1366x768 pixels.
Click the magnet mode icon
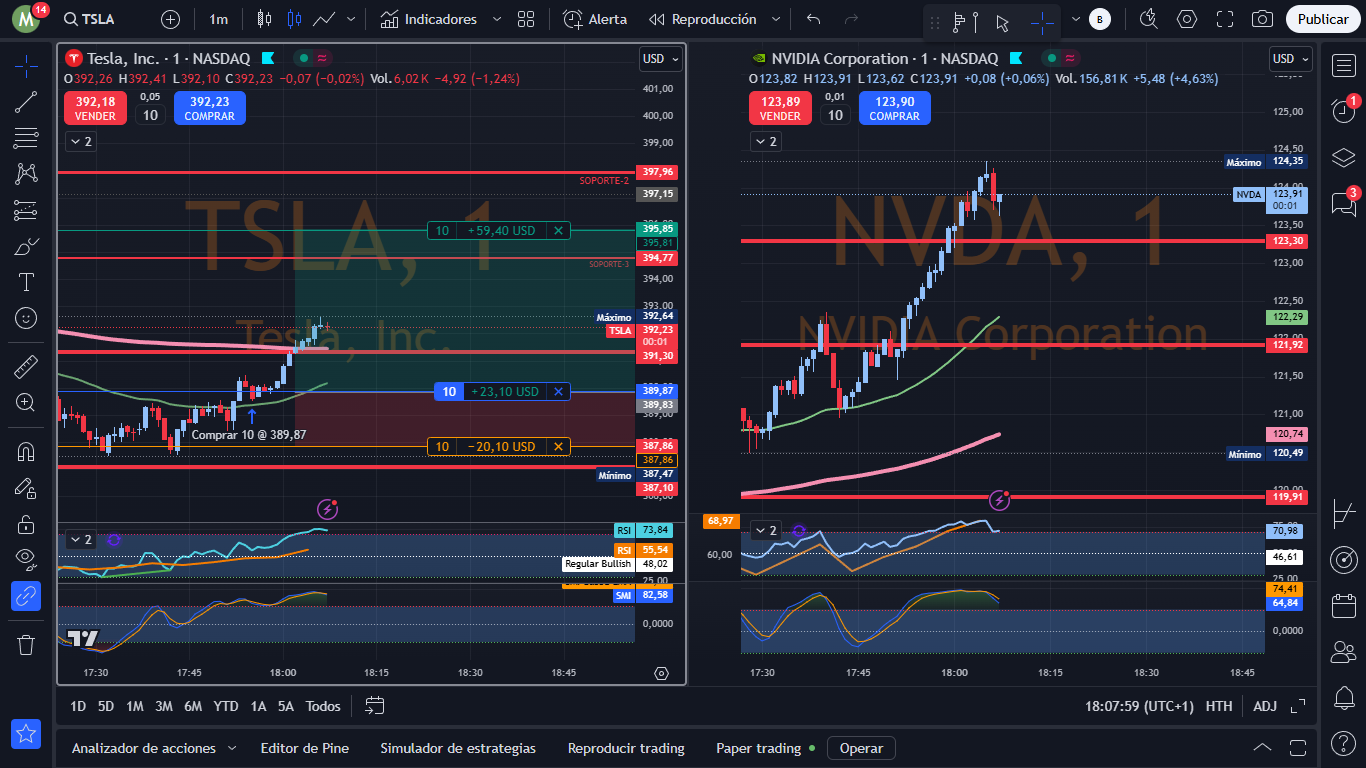tap(26, 451)
